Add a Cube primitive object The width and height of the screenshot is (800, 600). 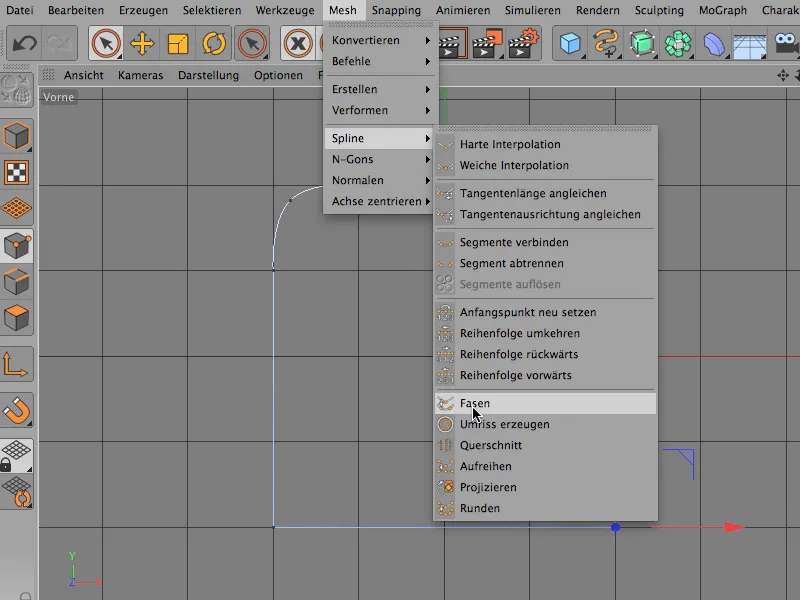(x=570, y=43)
